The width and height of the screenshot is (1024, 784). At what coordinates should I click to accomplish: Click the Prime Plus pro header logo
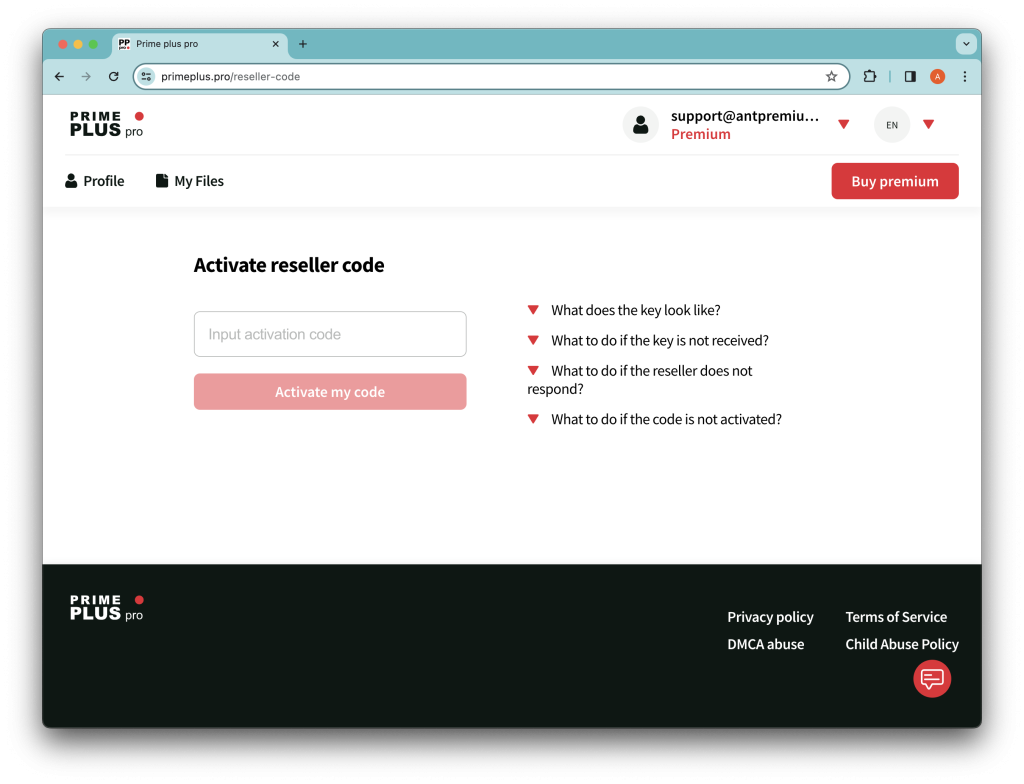(x=106, y=124)
